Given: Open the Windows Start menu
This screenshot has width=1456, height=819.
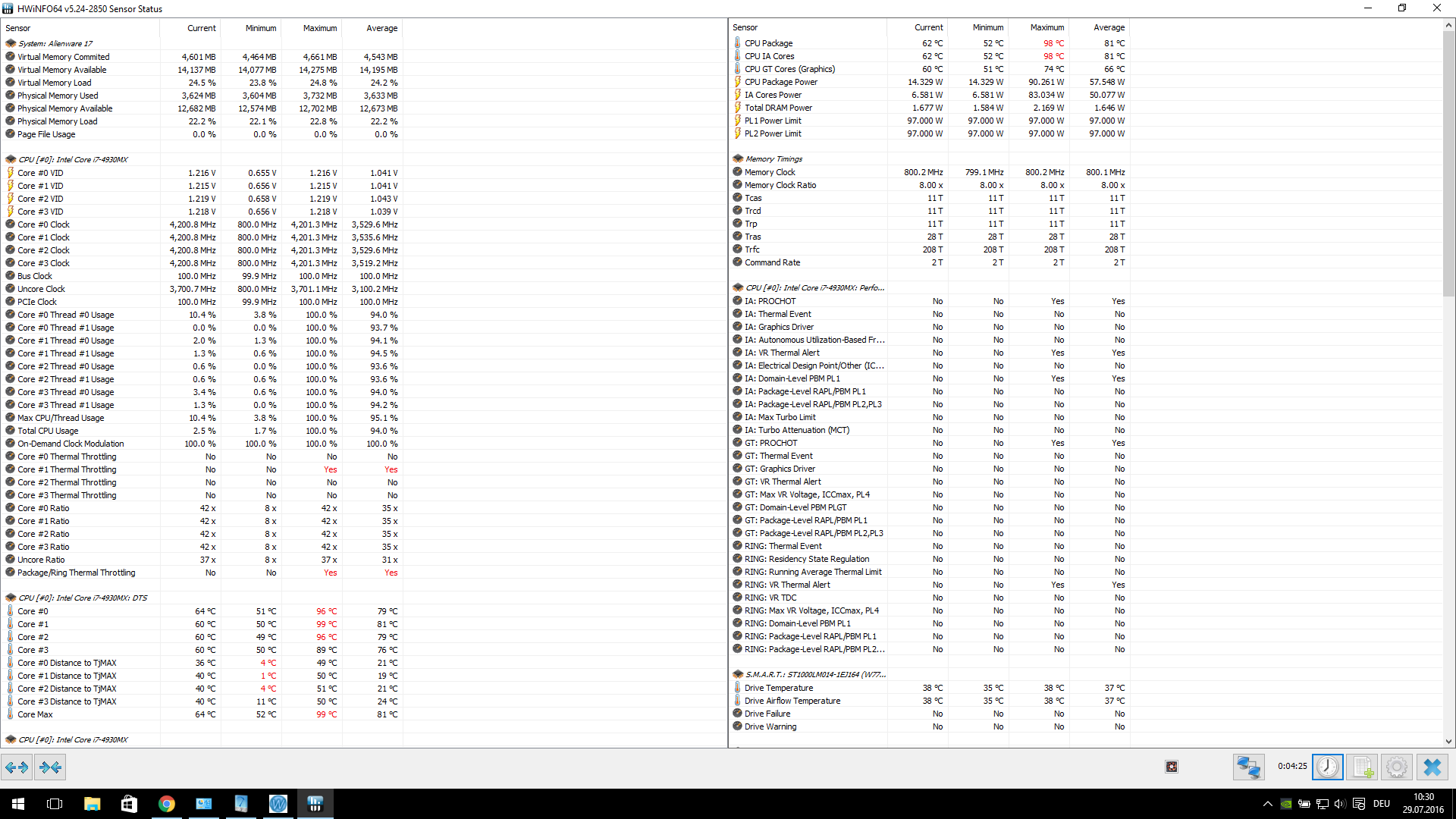Looking at the screenshot, I should [x=18, y=804].
